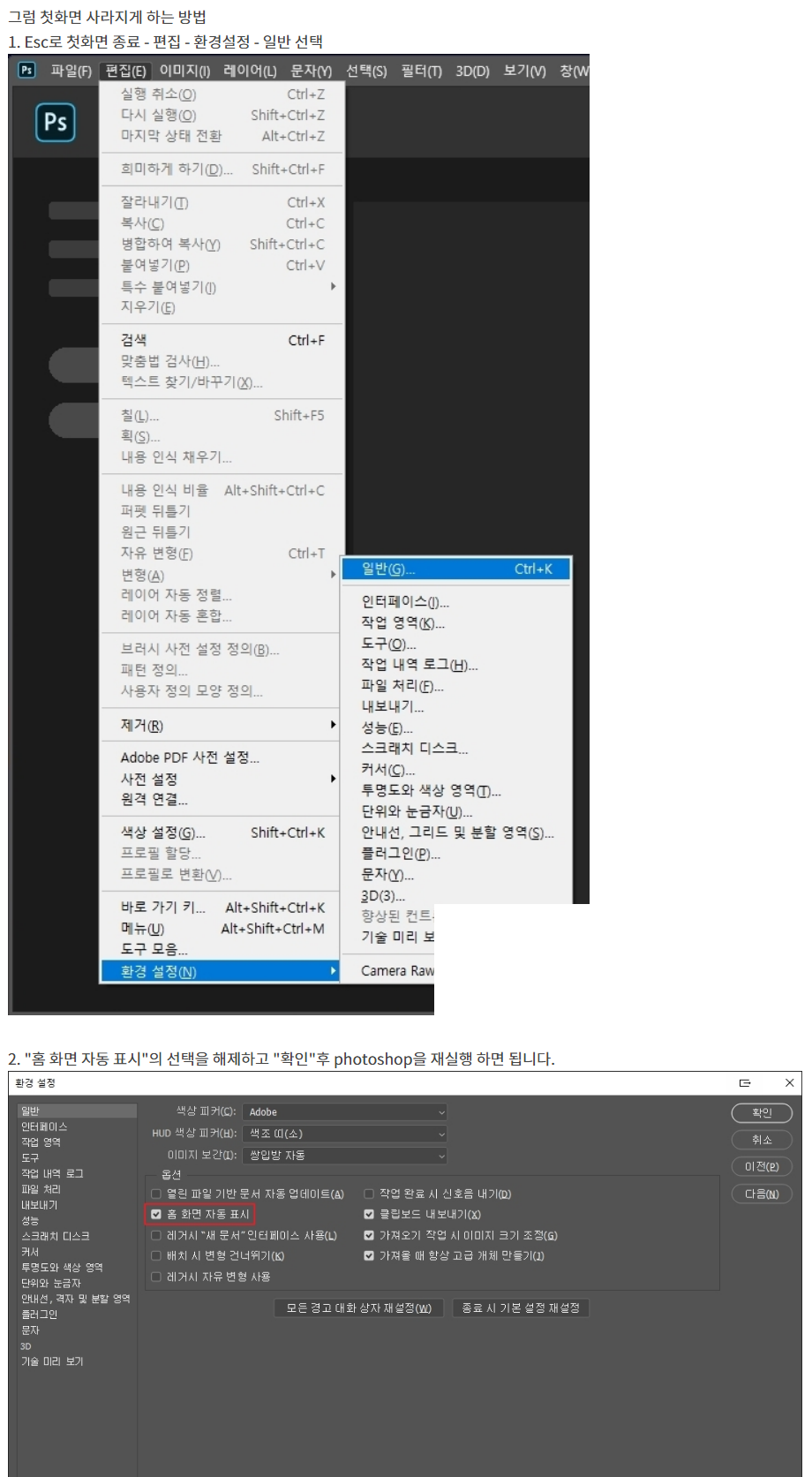Open the 파일 menu

(71, 71)
